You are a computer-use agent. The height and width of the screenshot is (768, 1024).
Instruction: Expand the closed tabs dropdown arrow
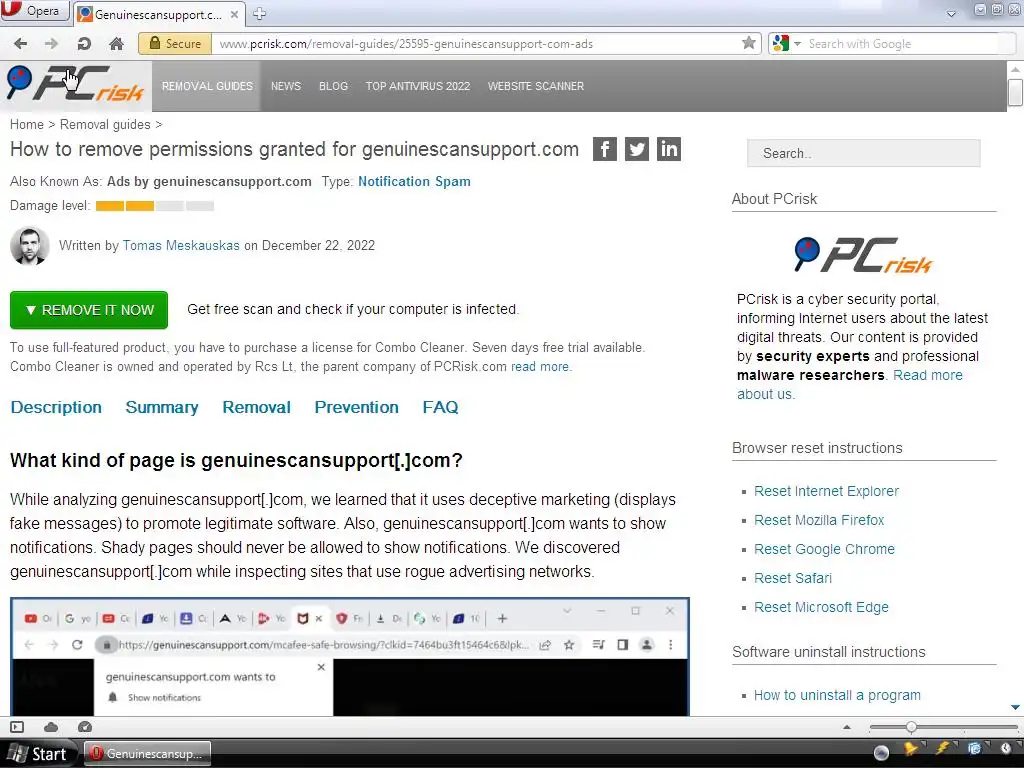[951, 13]
